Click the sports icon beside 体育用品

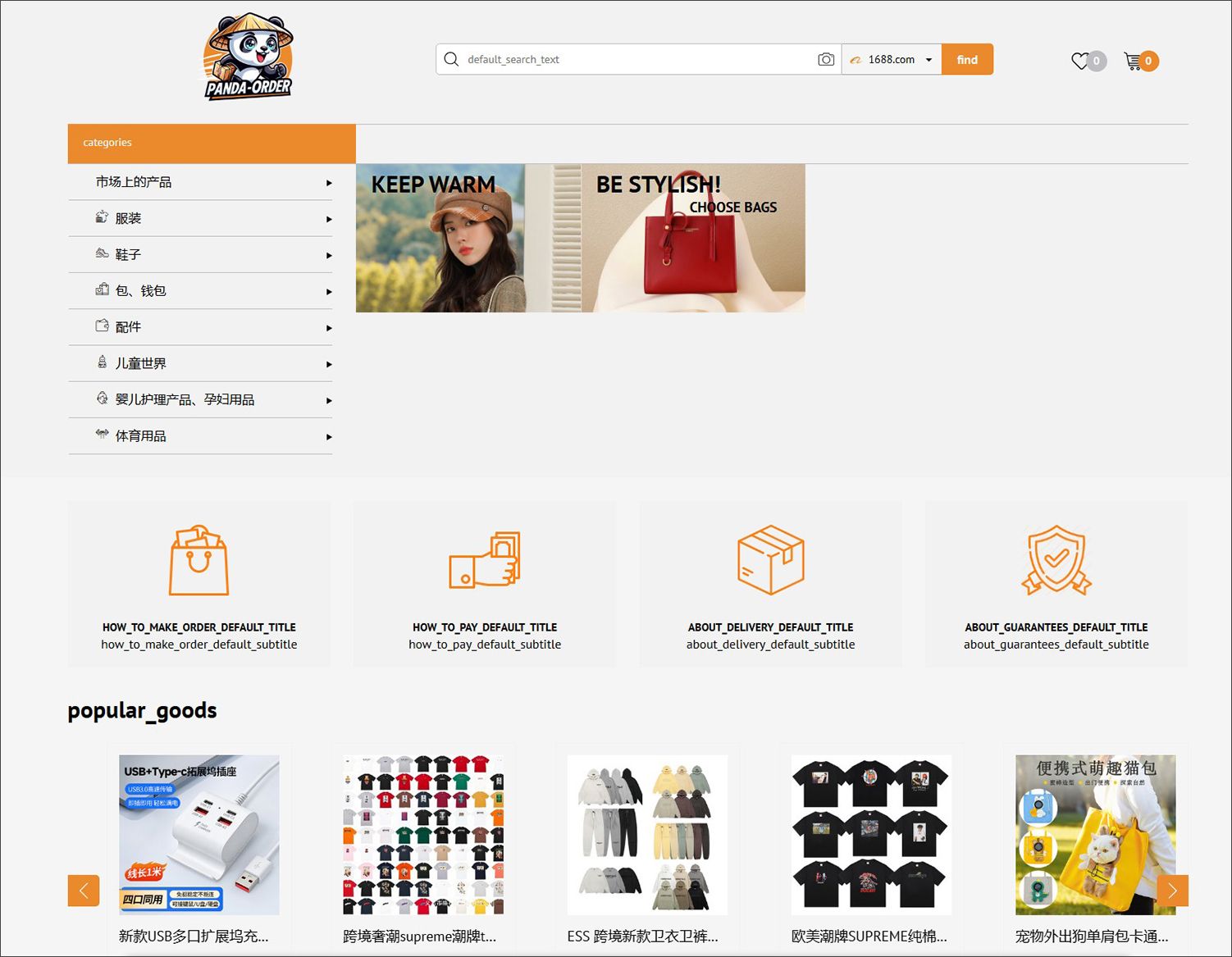[x=102, y=434]
